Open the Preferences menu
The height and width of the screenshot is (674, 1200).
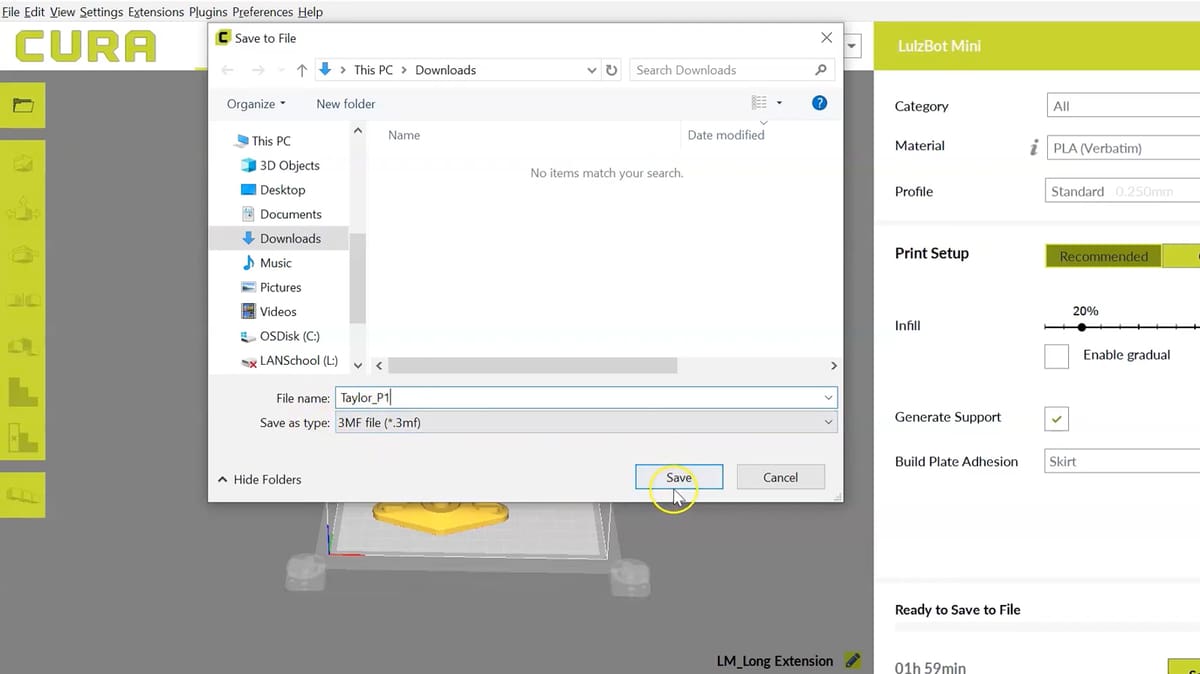pos(263,12)
